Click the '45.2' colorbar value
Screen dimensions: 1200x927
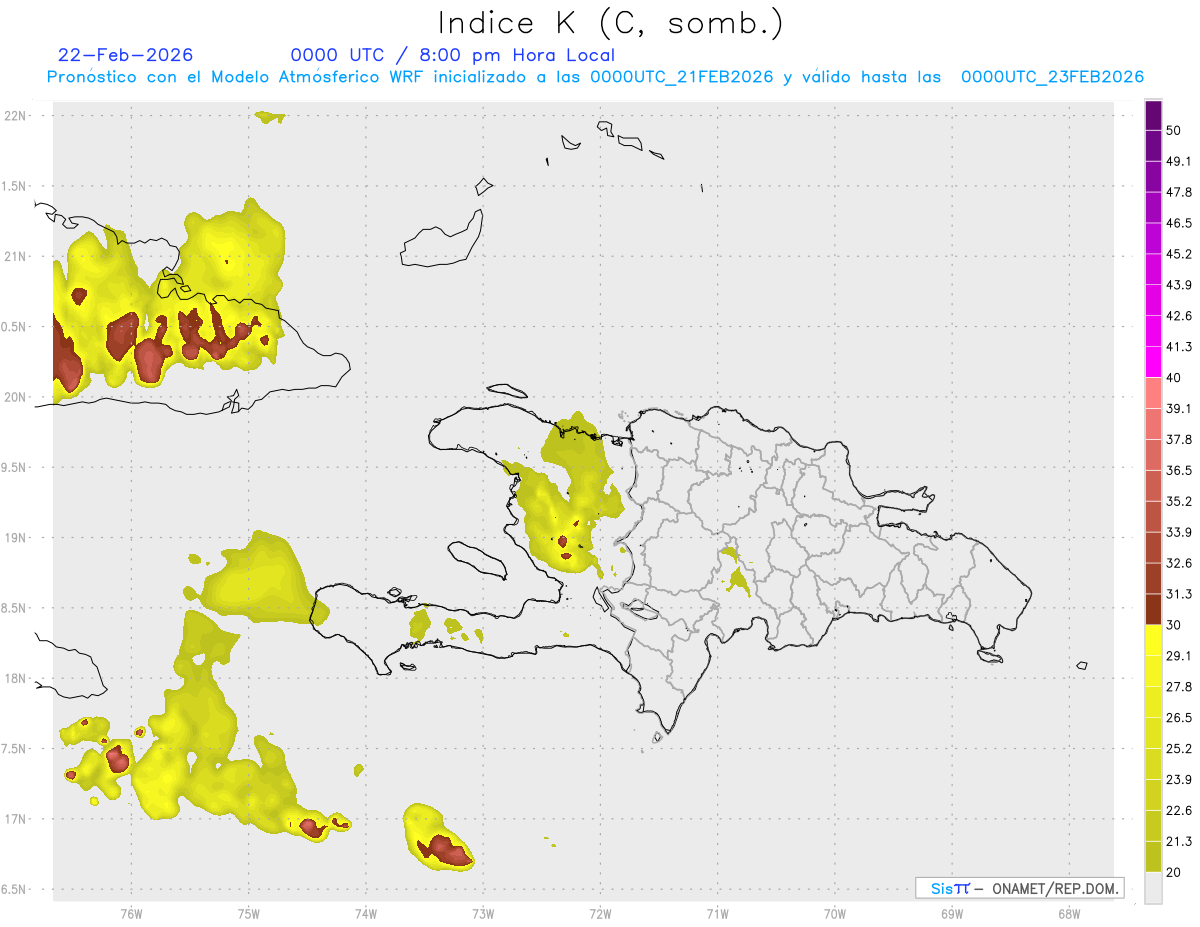(1180, 254)
